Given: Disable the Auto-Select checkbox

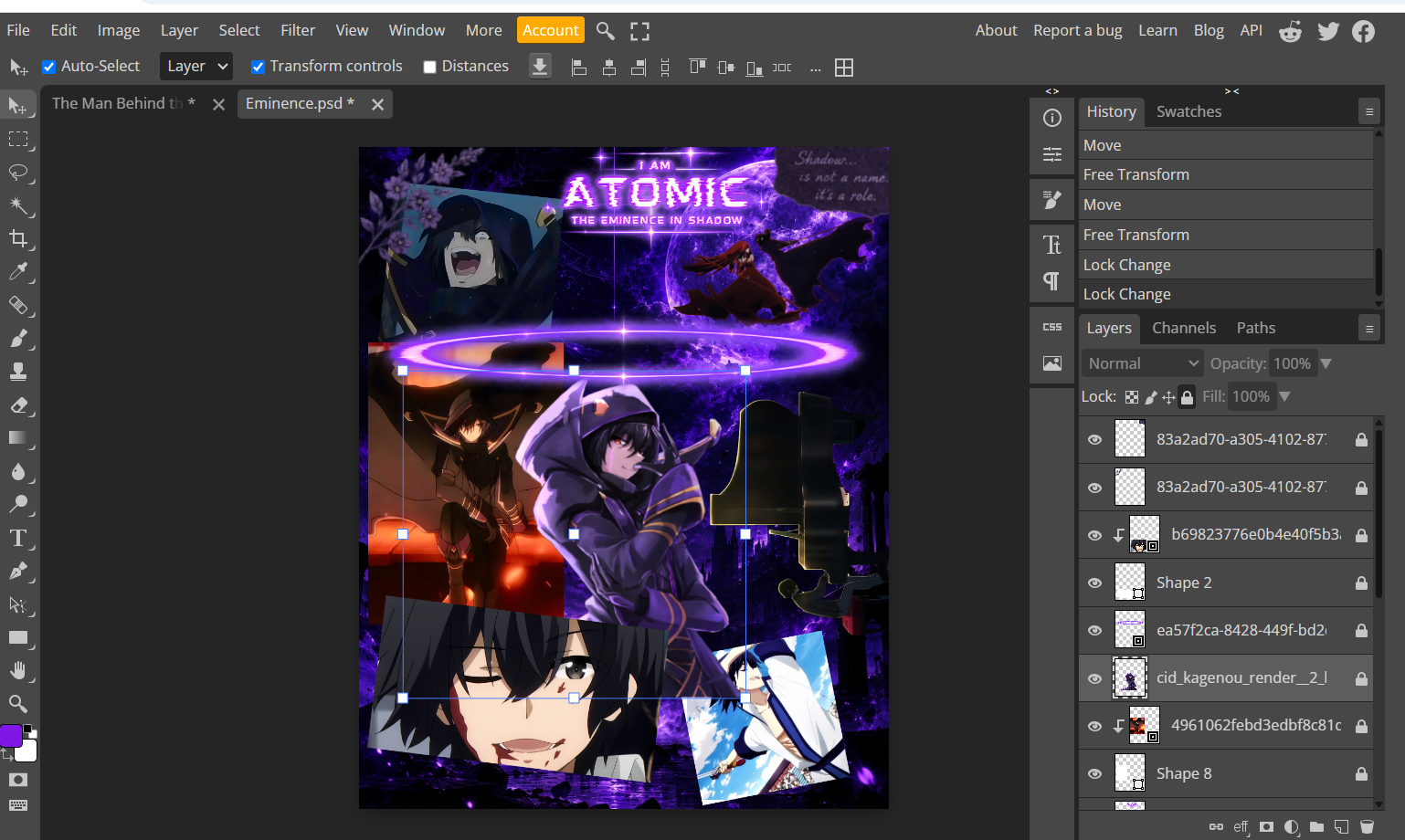Looking at the screenshot, I should pyautogui.click(x=49, y=67).
